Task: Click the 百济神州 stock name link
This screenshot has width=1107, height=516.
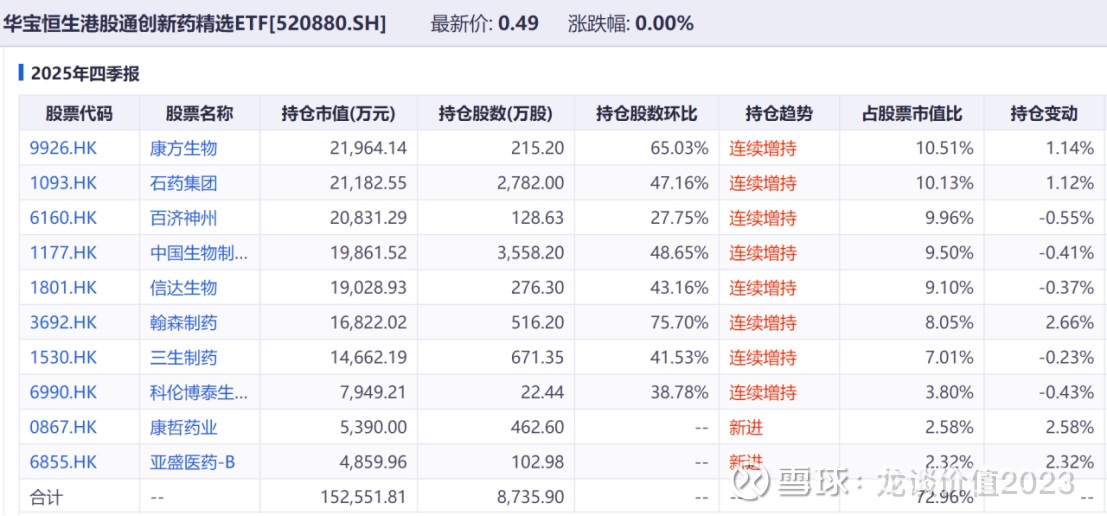Action: point(184,218)
